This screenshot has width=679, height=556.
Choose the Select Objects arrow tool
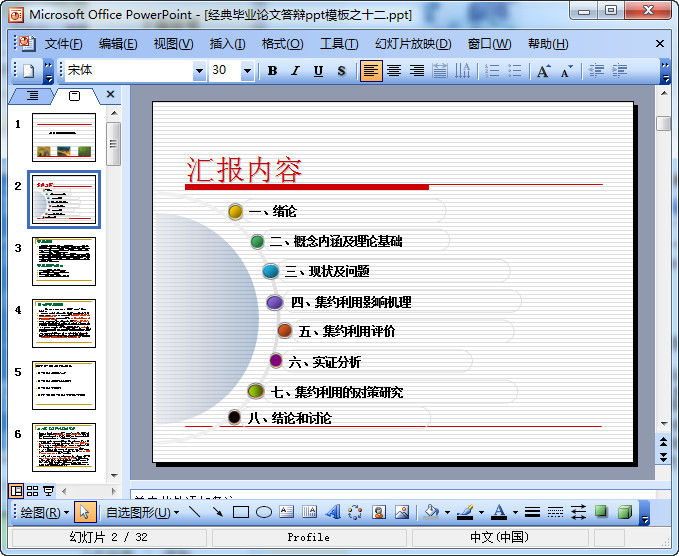click(84, 512)
